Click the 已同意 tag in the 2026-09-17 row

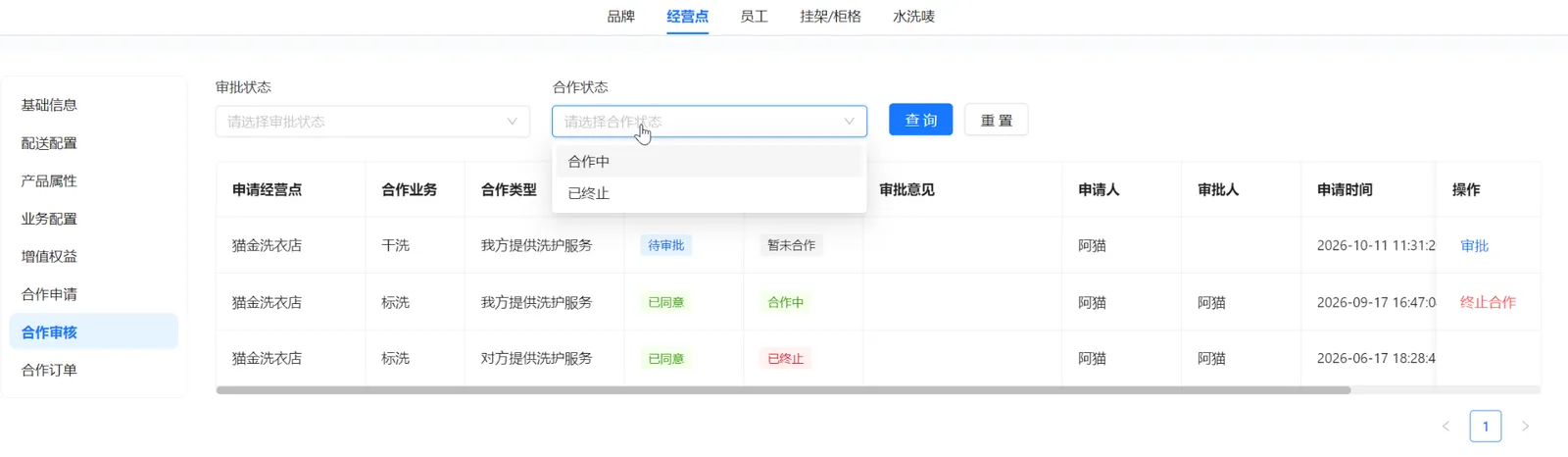click(666, 303)
